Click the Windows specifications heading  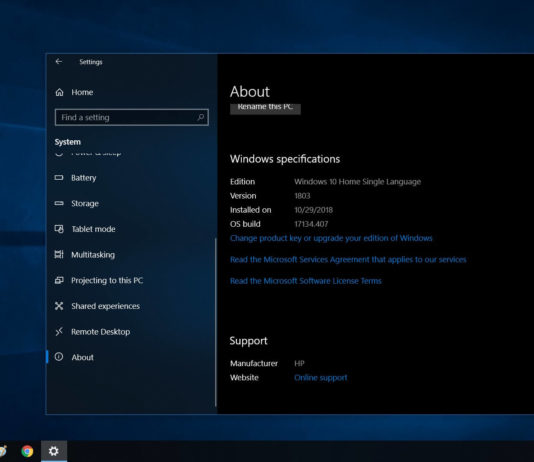tap(285, 159)
